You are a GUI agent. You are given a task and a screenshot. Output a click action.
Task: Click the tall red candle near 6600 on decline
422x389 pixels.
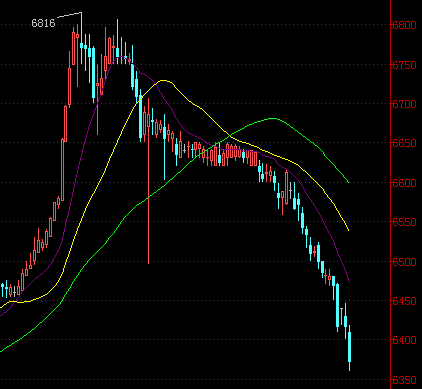point(286,187)
